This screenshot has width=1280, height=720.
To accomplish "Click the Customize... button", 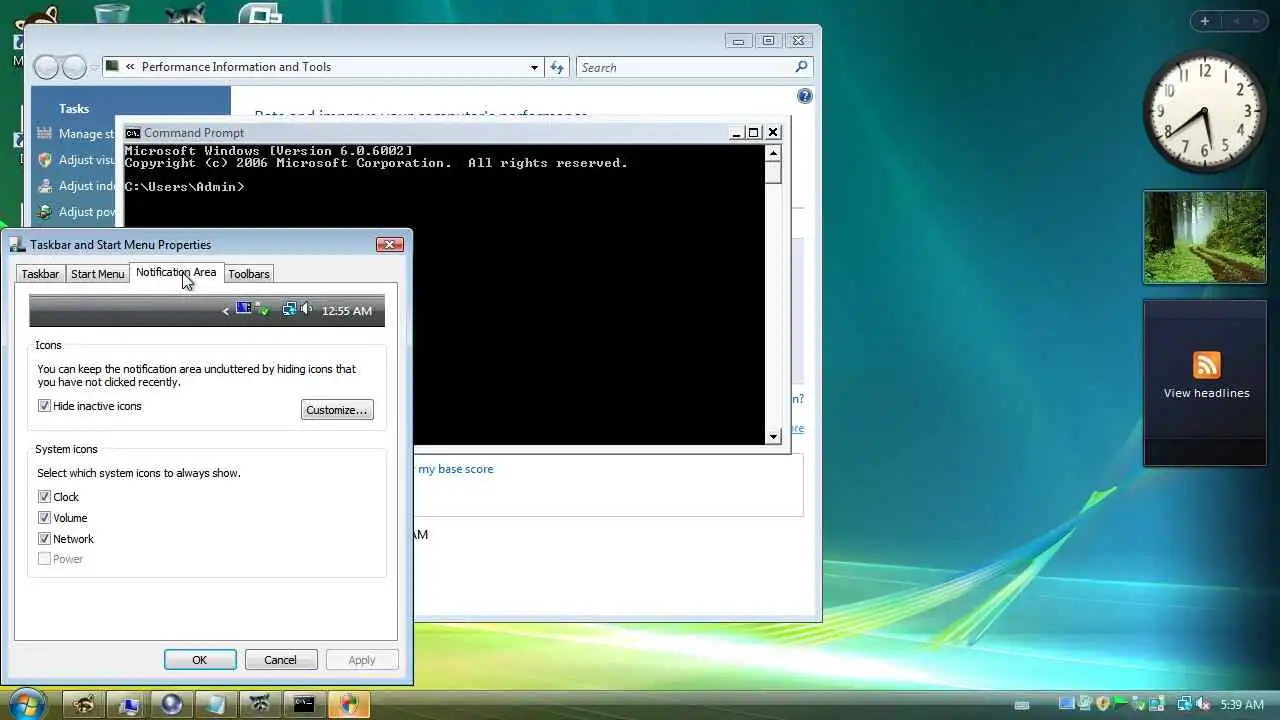I will click(337, 410).
